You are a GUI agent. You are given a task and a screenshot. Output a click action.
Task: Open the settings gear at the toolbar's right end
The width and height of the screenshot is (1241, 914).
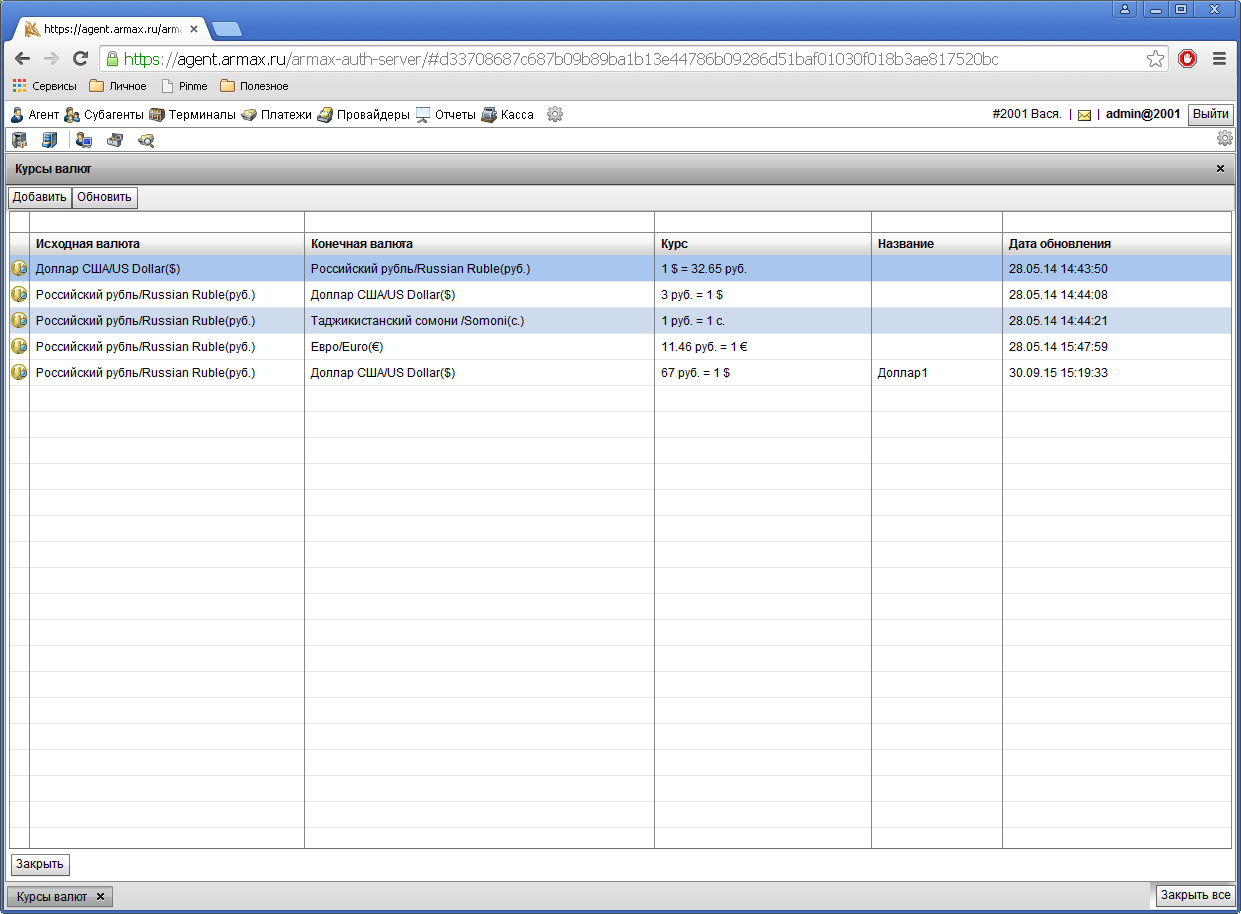pyautogui.click(x=1225, y=139)
